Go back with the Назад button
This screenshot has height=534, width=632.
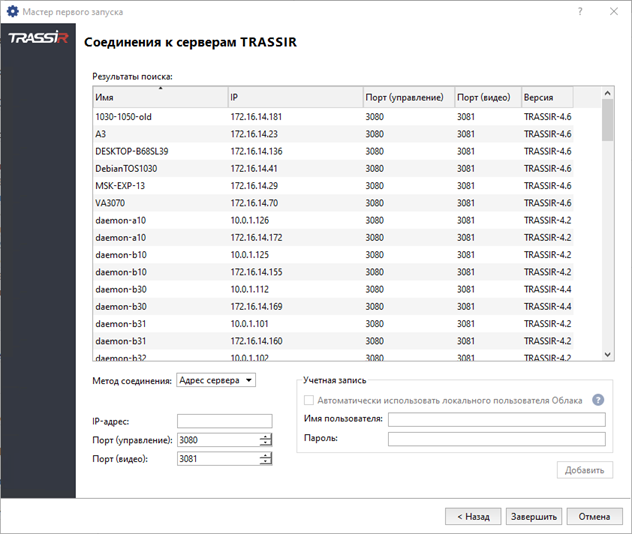point(473,517)
